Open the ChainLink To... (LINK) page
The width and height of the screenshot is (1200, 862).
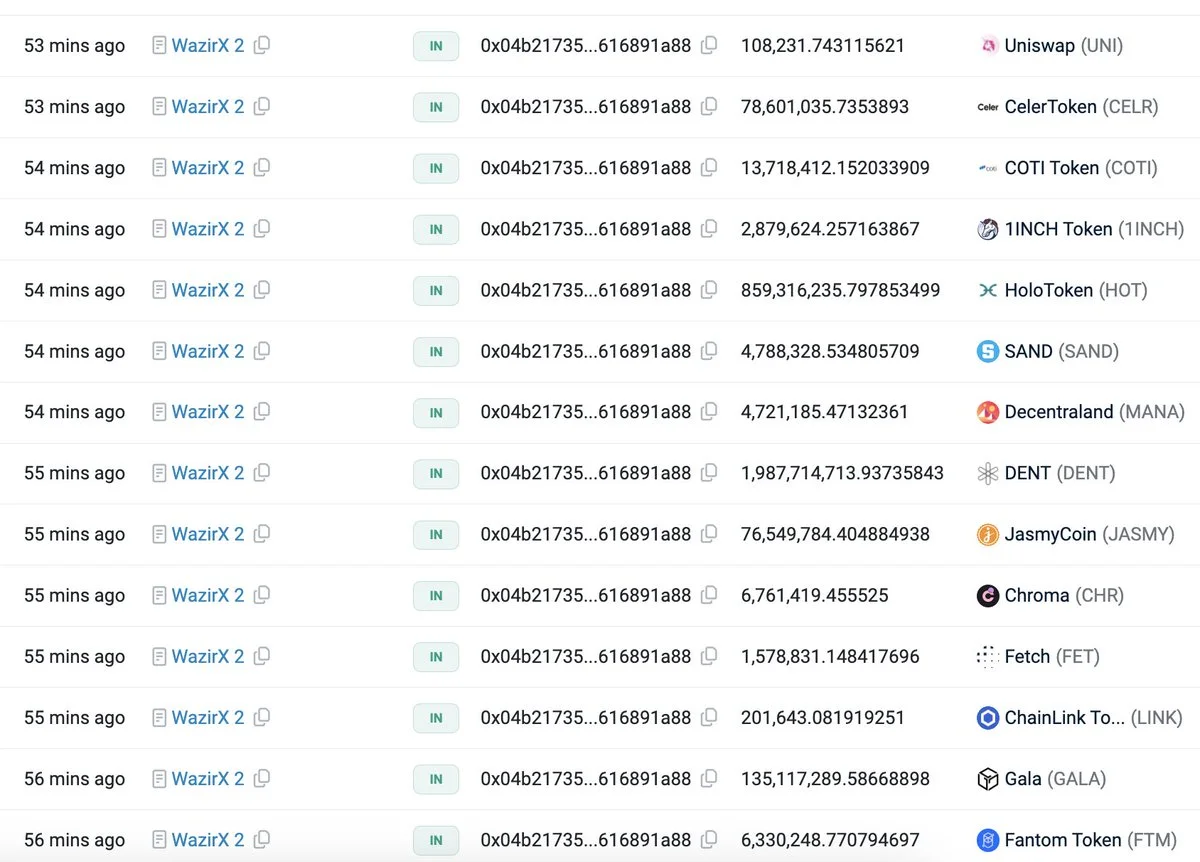tap(1093, 716)
